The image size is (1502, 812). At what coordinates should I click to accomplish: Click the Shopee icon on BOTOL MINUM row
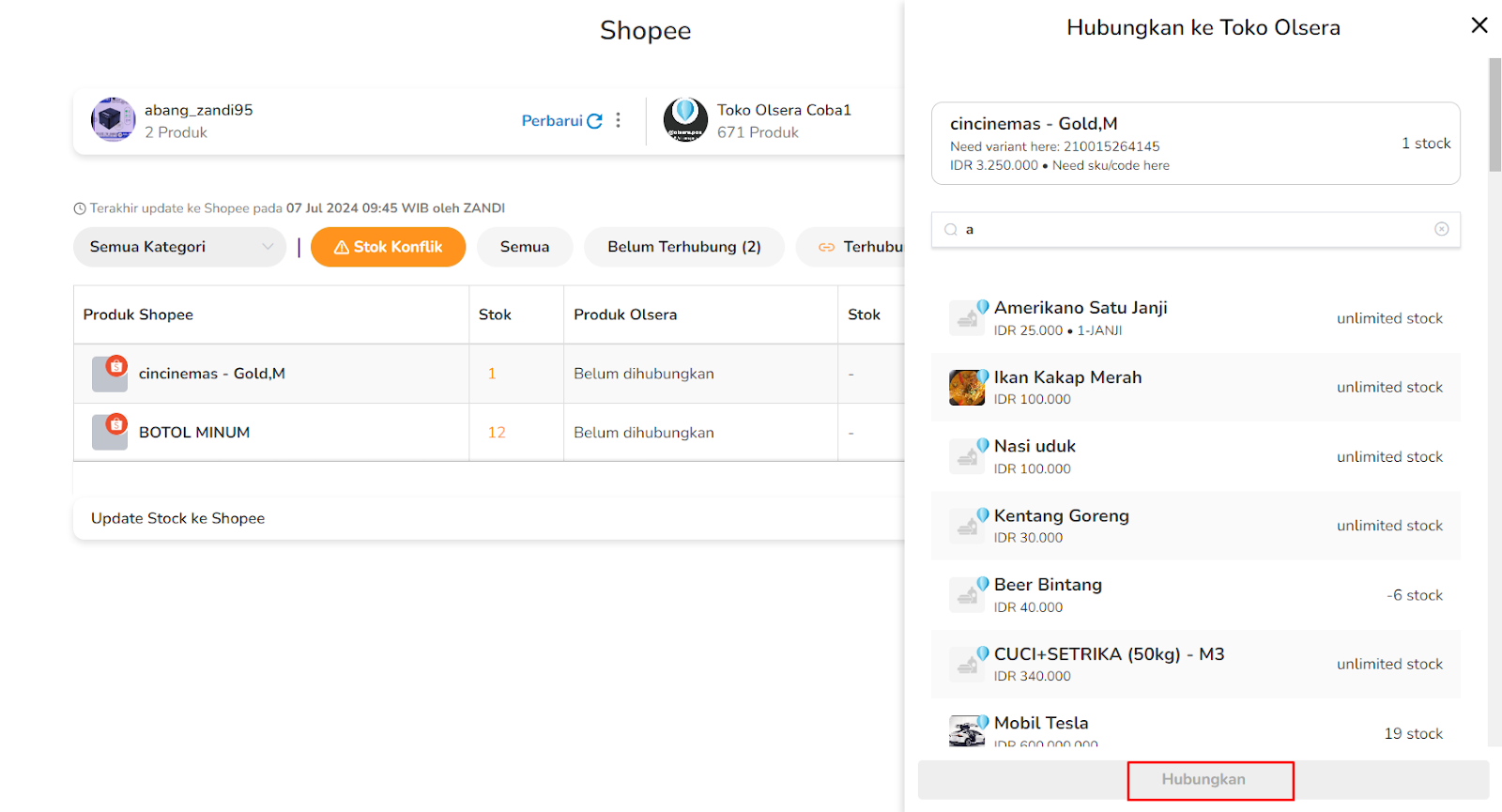pos(116,424)
